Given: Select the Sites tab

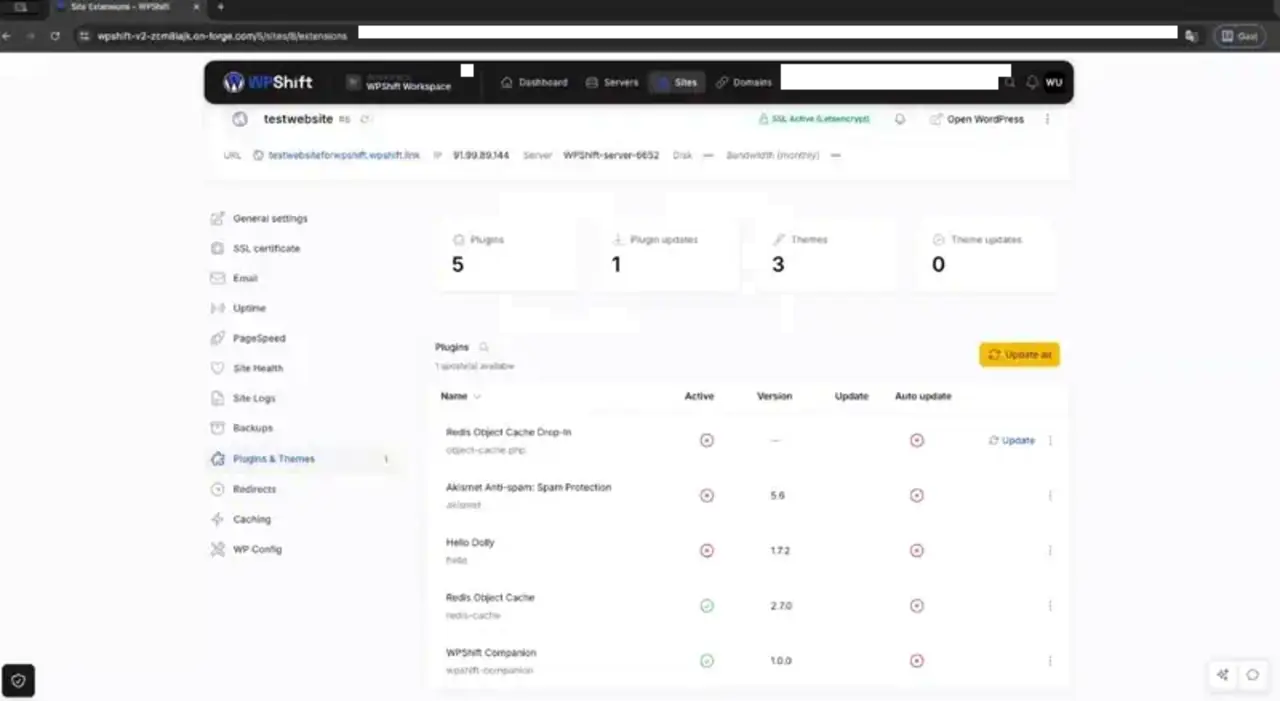Looking at the screenshot, I should click(x=677, y=82).
